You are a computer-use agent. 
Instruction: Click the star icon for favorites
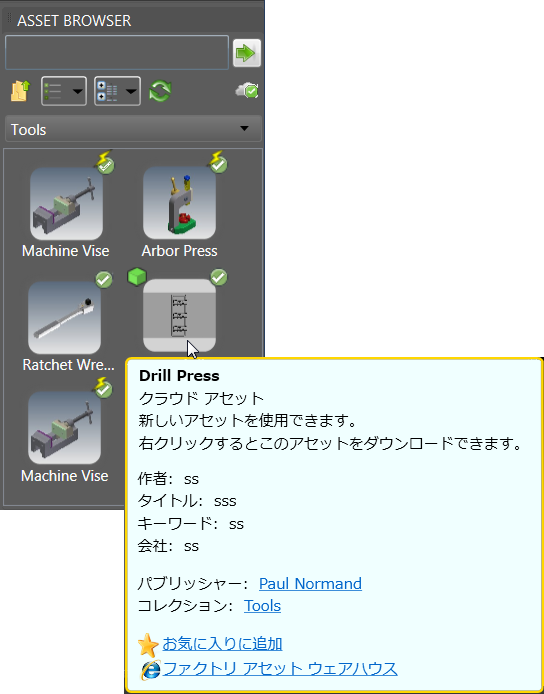(x=148, y=645)
